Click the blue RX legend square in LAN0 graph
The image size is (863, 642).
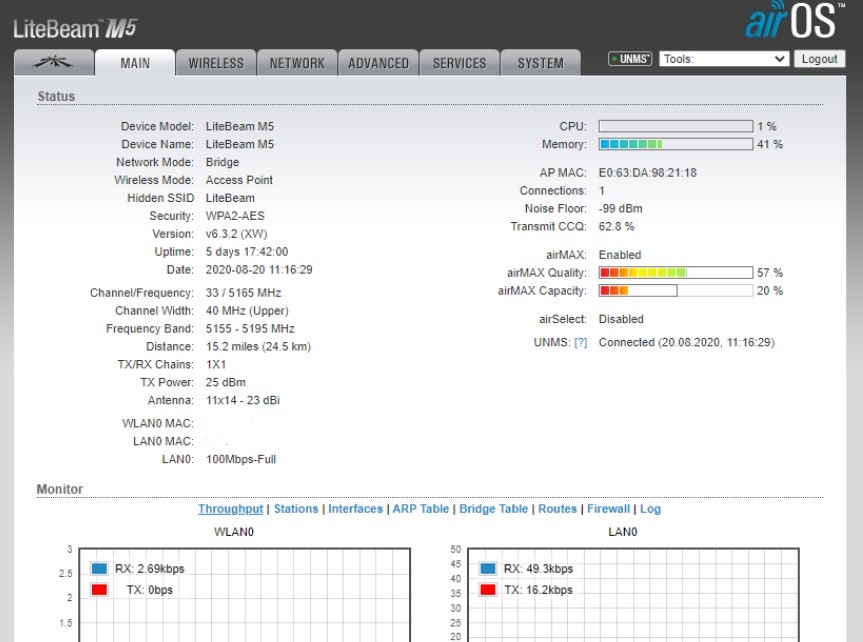(488, 568)
